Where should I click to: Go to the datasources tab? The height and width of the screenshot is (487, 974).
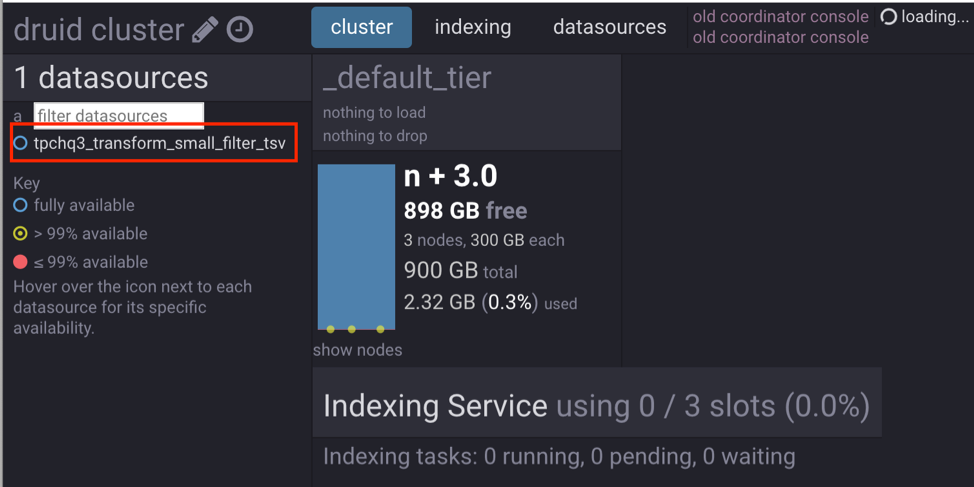(x=609, y=28)
